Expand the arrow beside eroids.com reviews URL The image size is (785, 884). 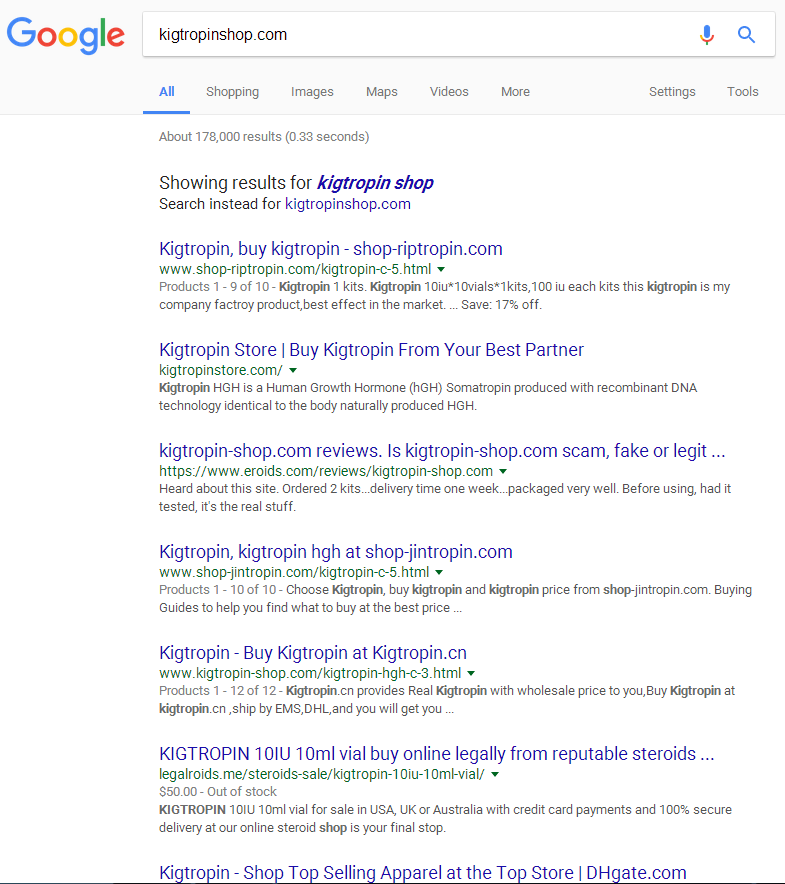pos(503,471)
